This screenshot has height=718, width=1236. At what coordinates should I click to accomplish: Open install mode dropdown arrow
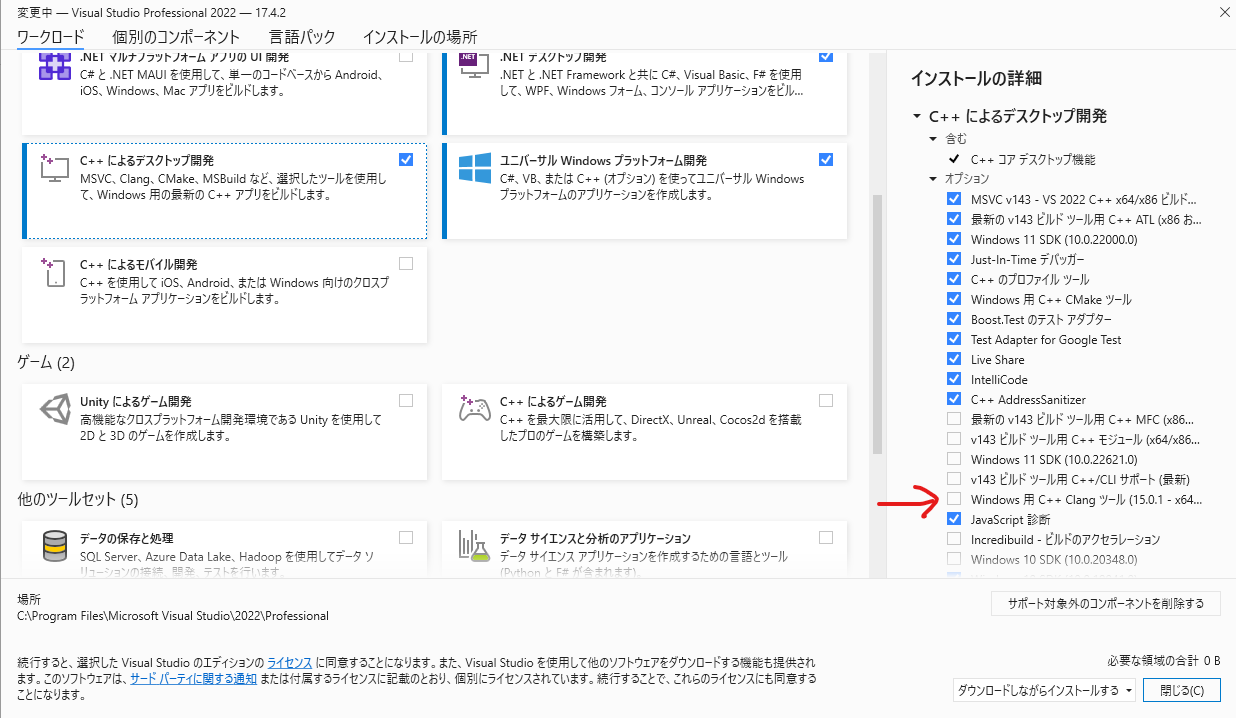1129,690
